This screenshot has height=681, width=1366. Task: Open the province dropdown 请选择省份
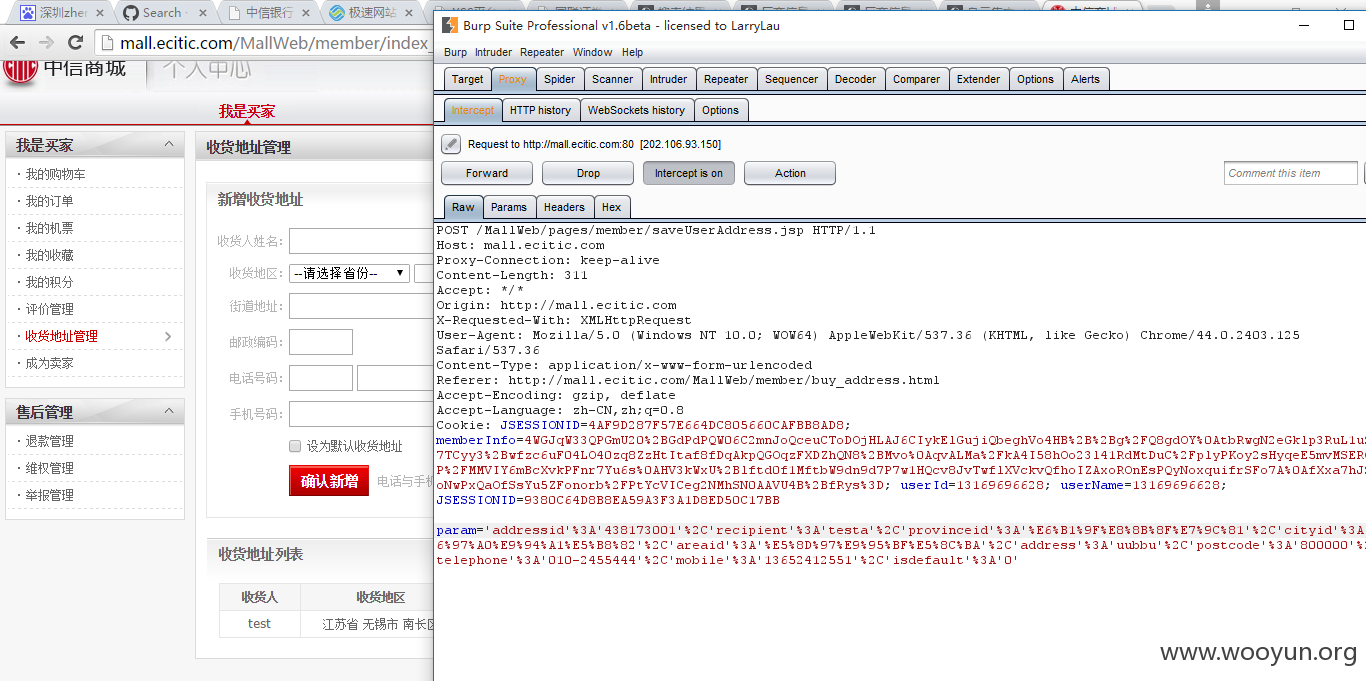(x=349, y=273)
